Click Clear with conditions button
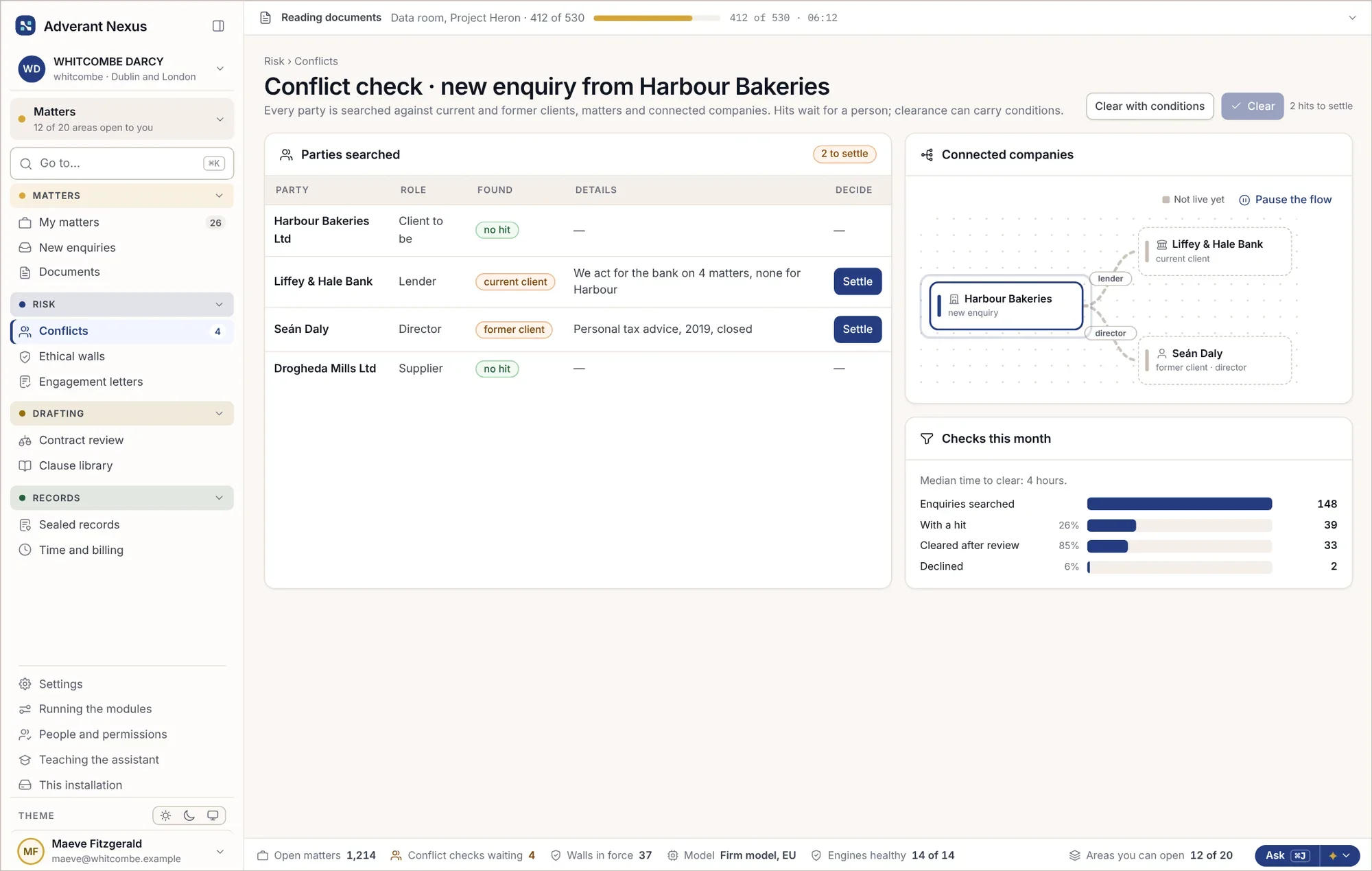Viewport: 1372px width, 871px height. tap(1150, 106)
